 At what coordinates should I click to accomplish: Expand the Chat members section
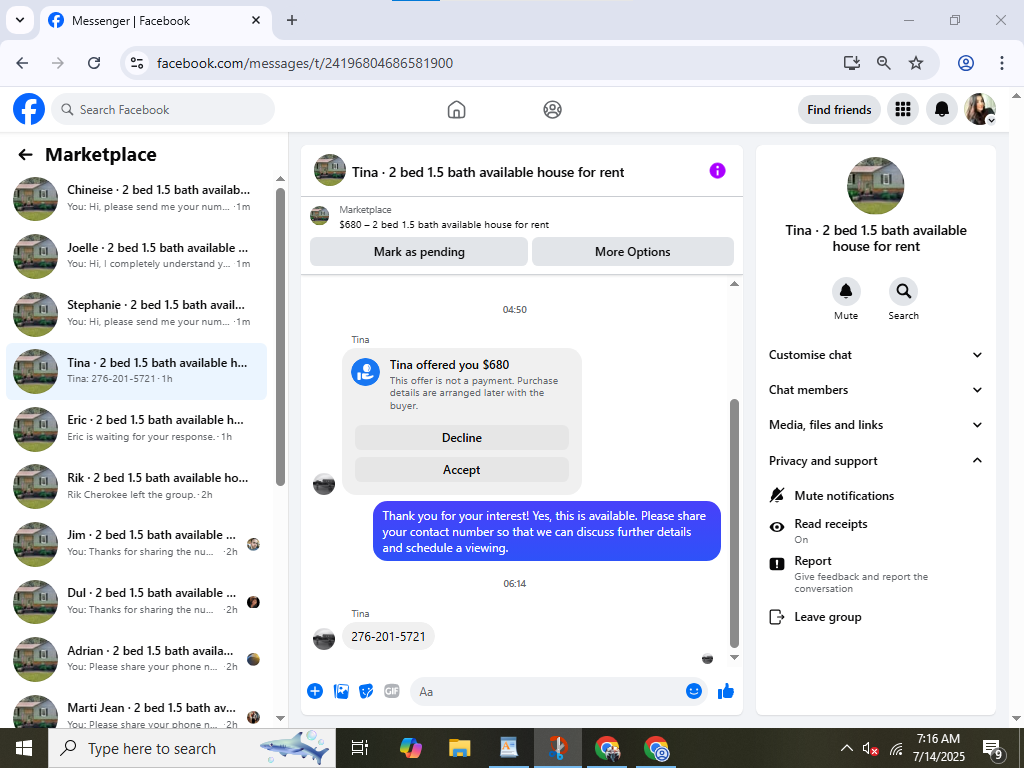[875, 390]
